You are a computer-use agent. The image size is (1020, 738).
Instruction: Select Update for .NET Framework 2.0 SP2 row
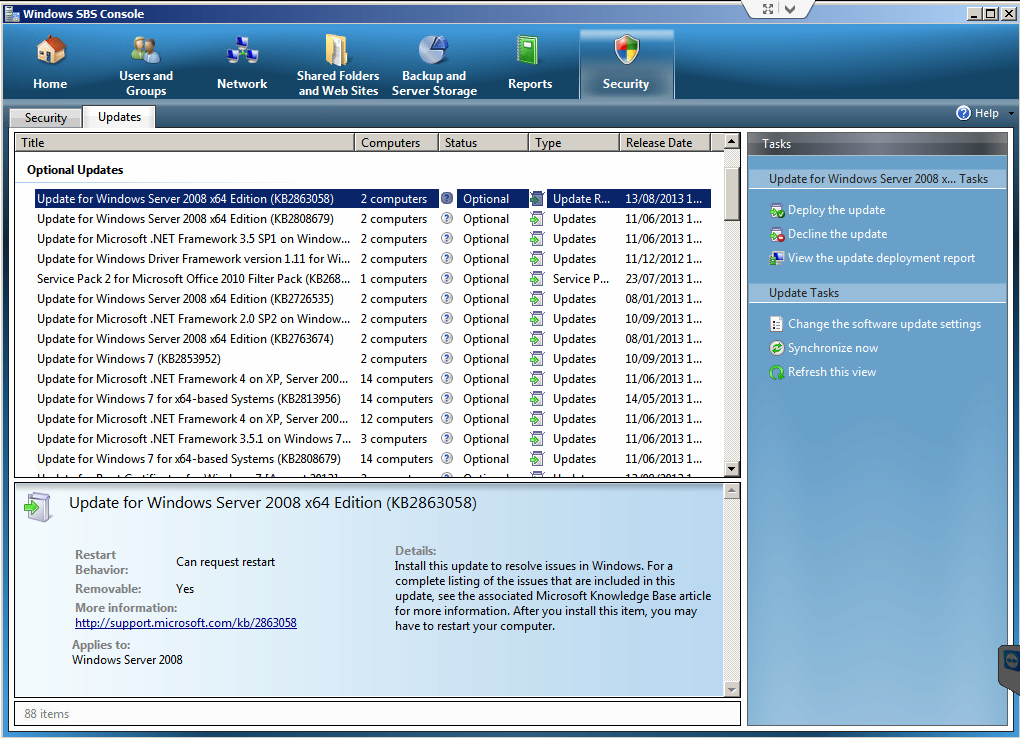point(372,319)
